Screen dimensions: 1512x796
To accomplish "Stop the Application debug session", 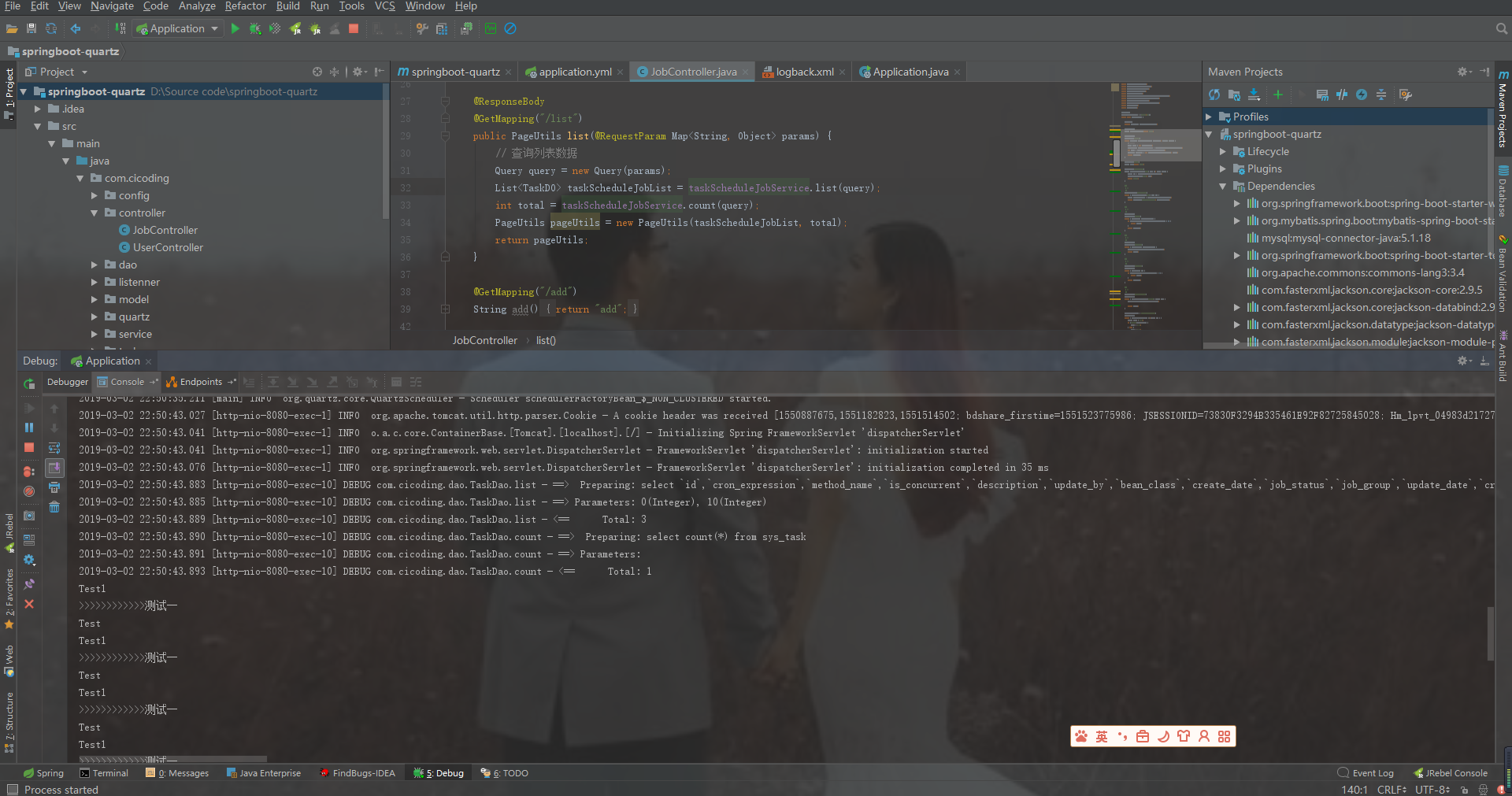I will pos(29,447).
